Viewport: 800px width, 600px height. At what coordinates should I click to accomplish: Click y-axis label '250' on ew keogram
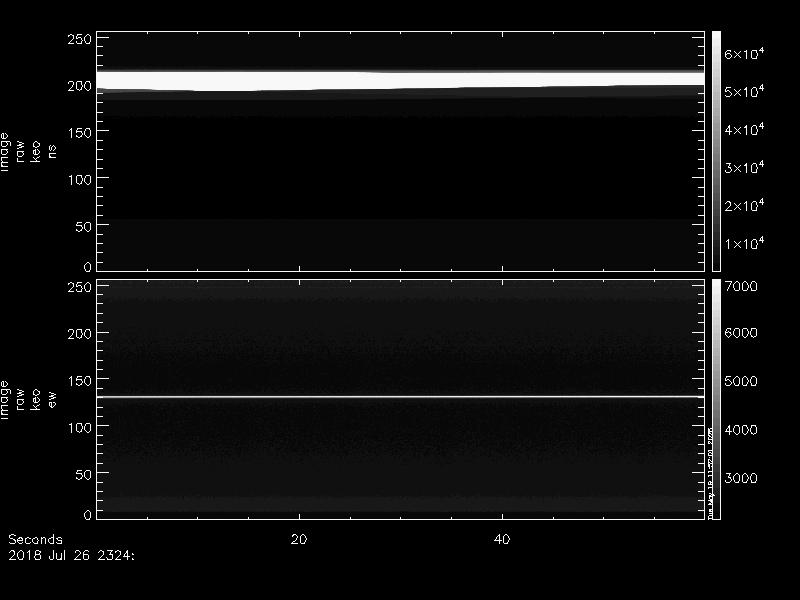79,287
